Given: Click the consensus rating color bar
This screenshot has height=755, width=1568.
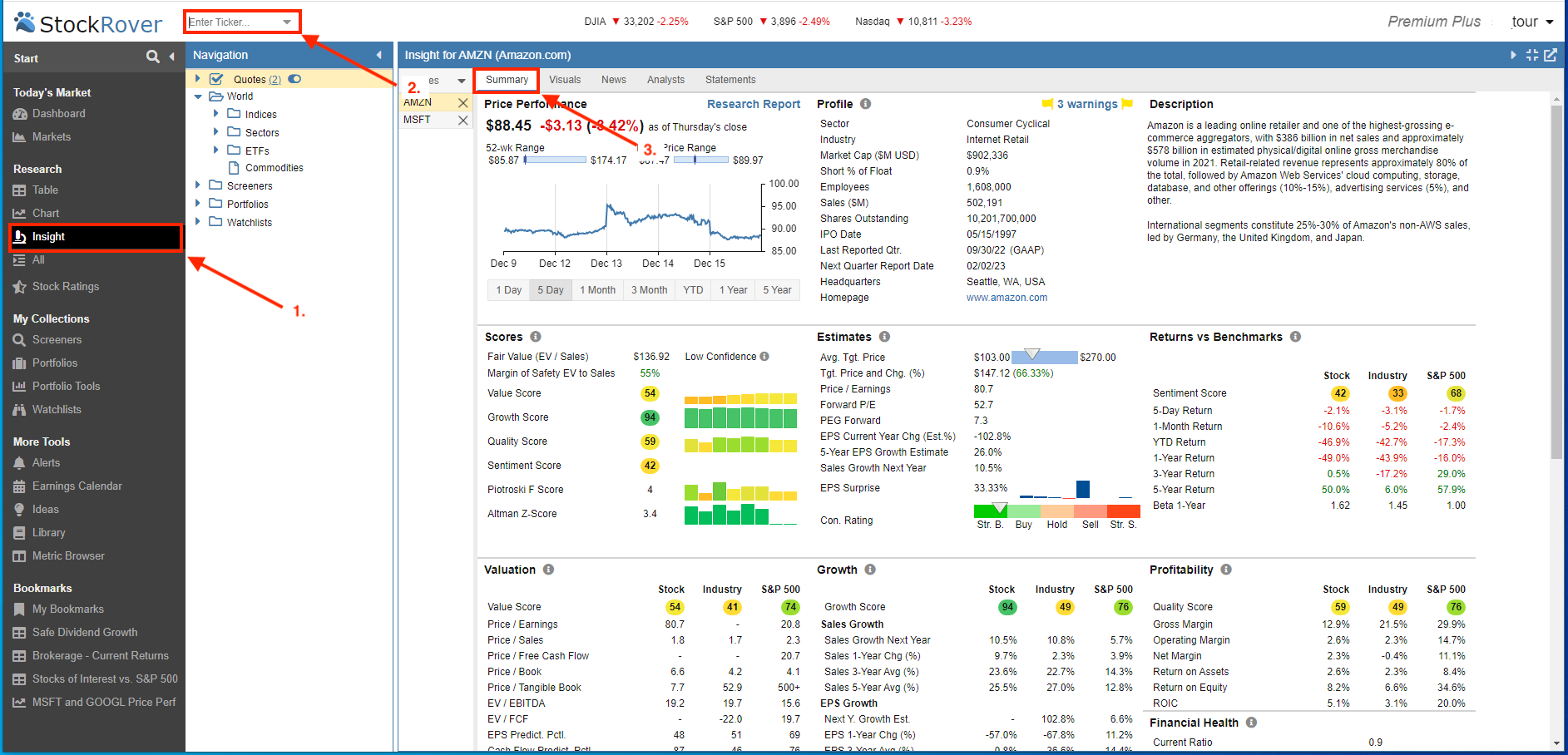Looking at the screenshot, I should (x=1056, y=511).
